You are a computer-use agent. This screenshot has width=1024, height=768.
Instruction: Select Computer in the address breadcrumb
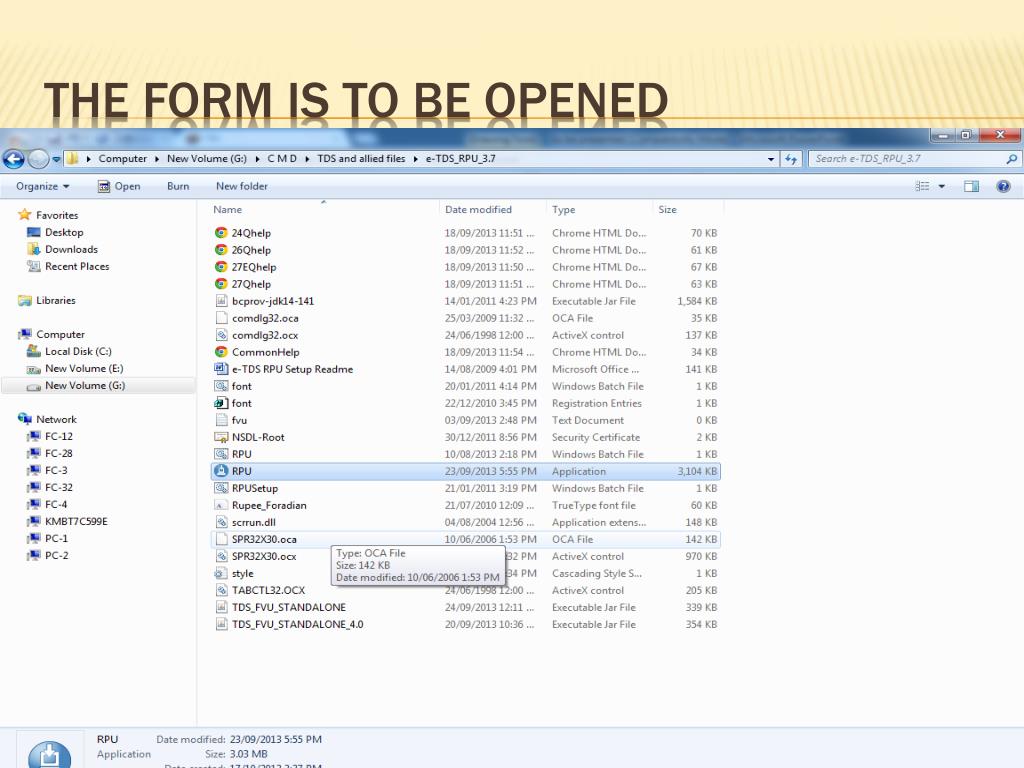122,159
